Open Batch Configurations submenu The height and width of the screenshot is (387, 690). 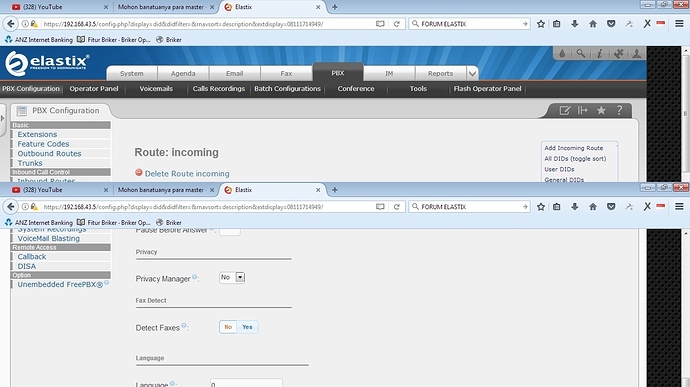click(x=287, y=88)
